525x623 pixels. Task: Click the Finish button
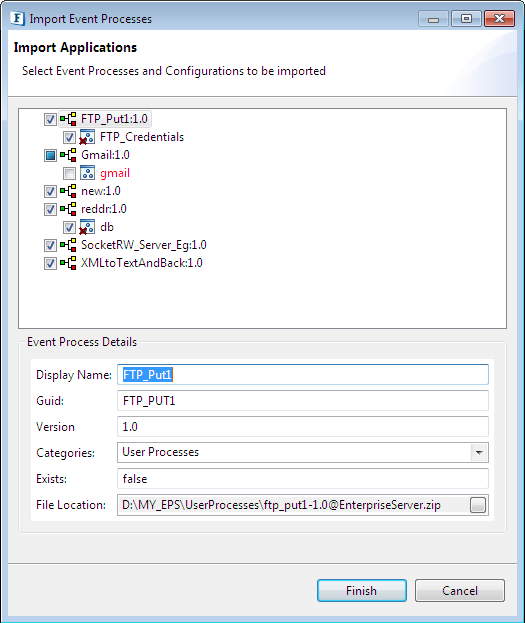coord(362,590)
